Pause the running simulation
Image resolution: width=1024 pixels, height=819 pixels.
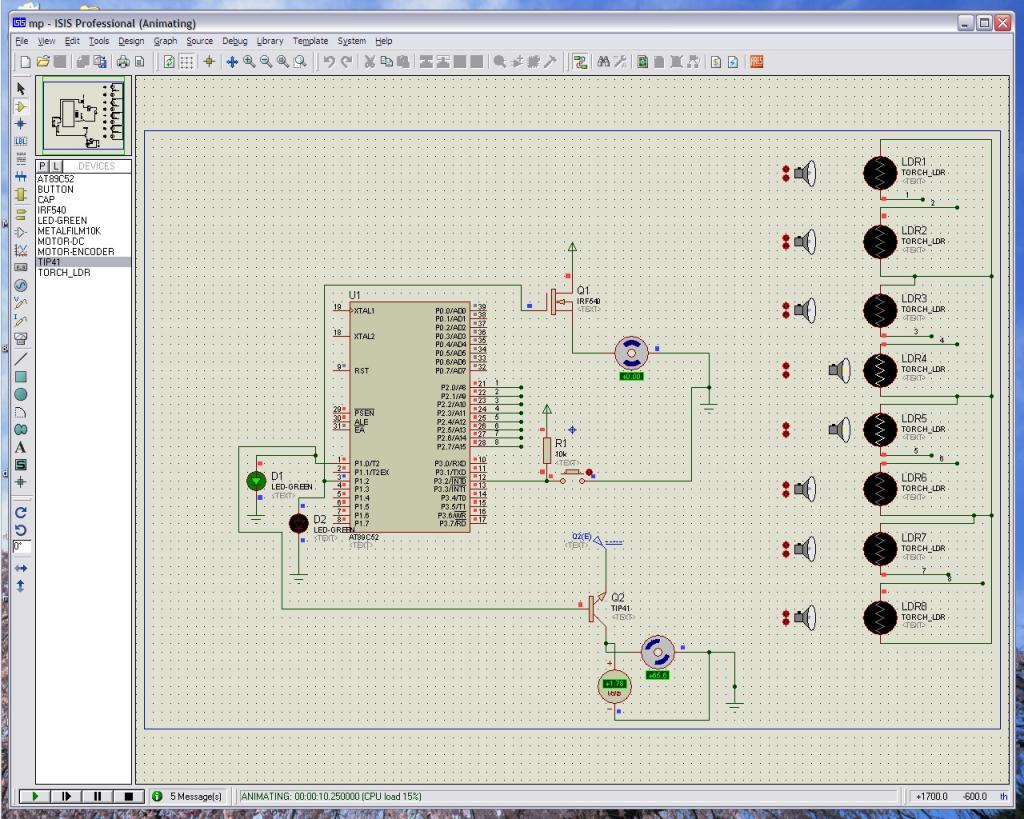point(97,796)
